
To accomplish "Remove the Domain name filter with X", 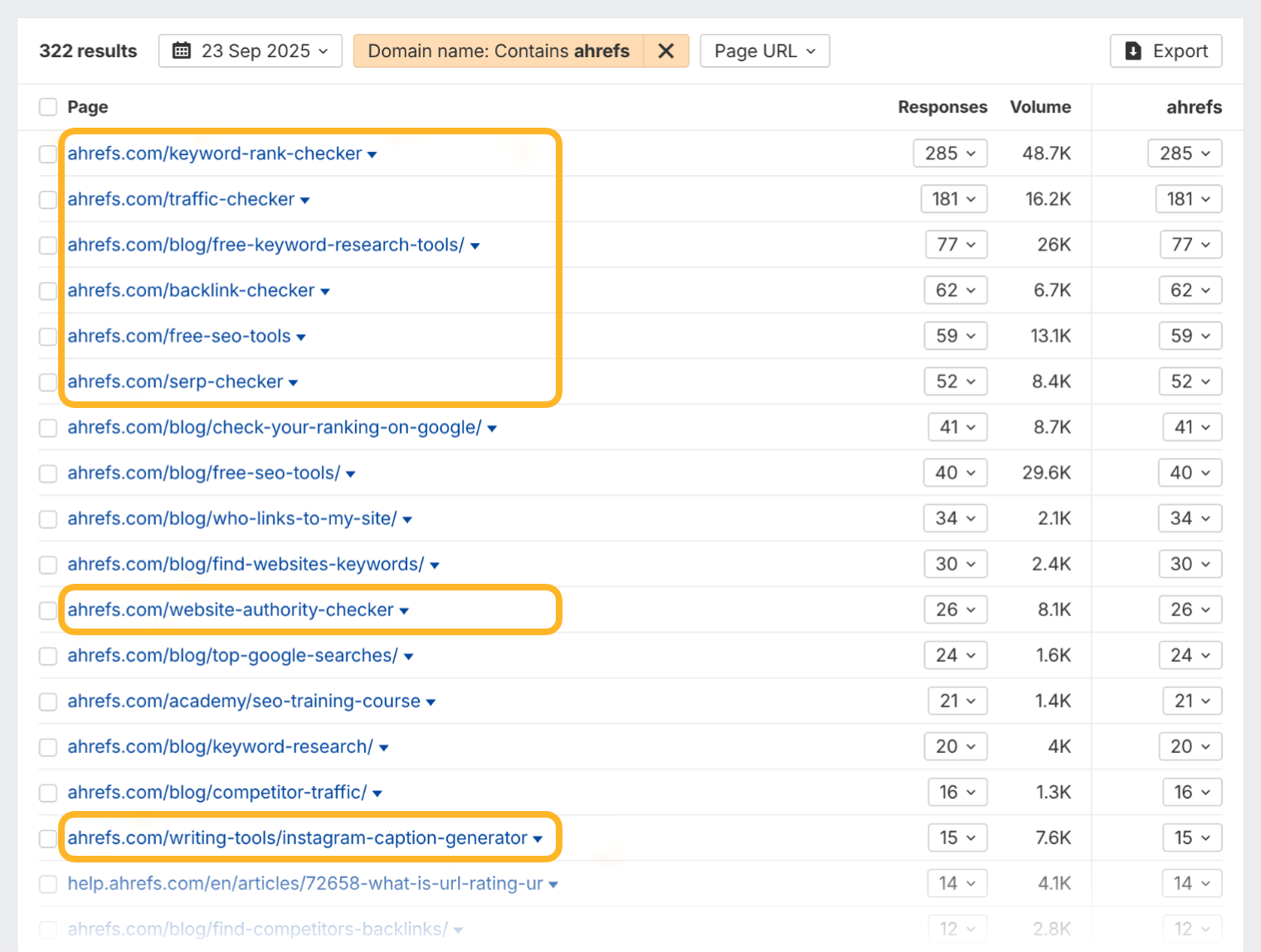I will coord(666,51).
